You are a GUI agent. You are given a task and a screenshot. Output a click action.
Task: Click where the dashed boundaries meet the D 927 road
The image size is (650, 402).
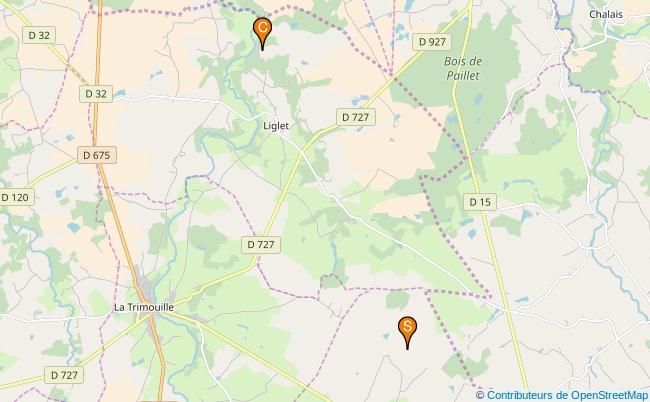pos(391,75)
